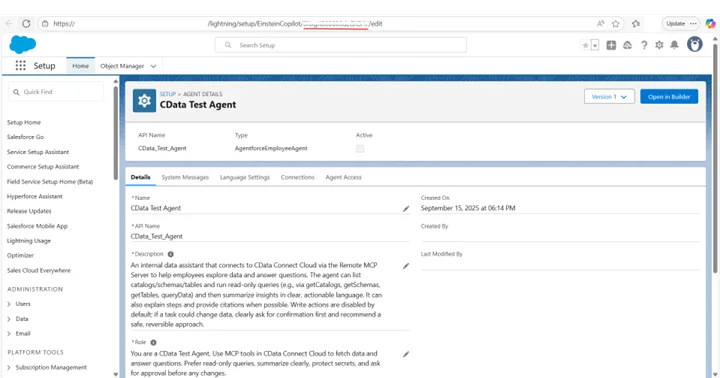Switch to the Agent Access tab
Screen dimensions: 720x378
343,177
